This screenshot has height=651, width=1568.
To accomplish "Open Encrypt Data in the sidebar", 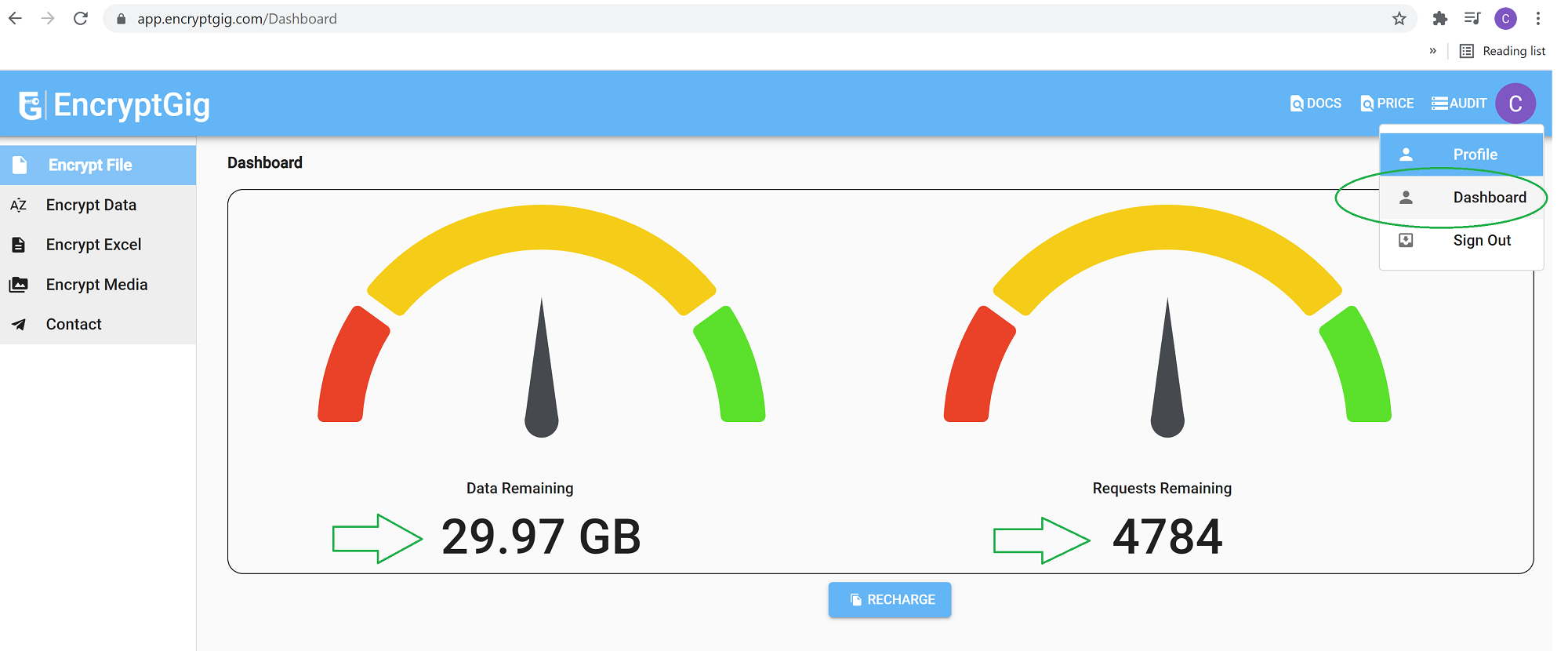I will [98, 205].
